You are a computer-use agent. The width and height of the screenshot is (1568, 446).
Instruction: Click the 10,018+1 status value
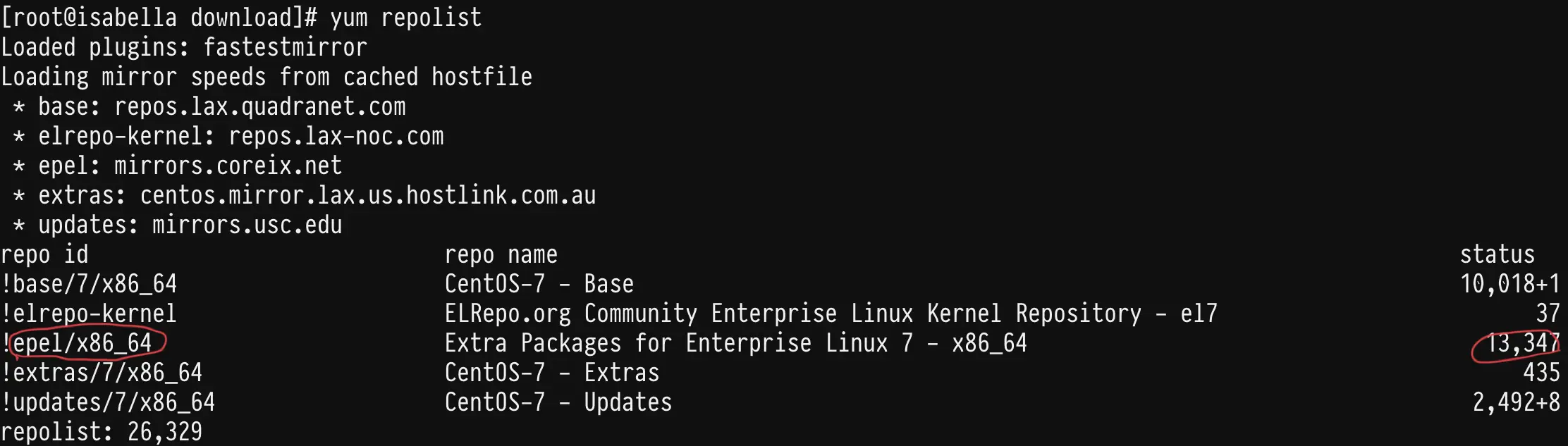click(1509, 284)
